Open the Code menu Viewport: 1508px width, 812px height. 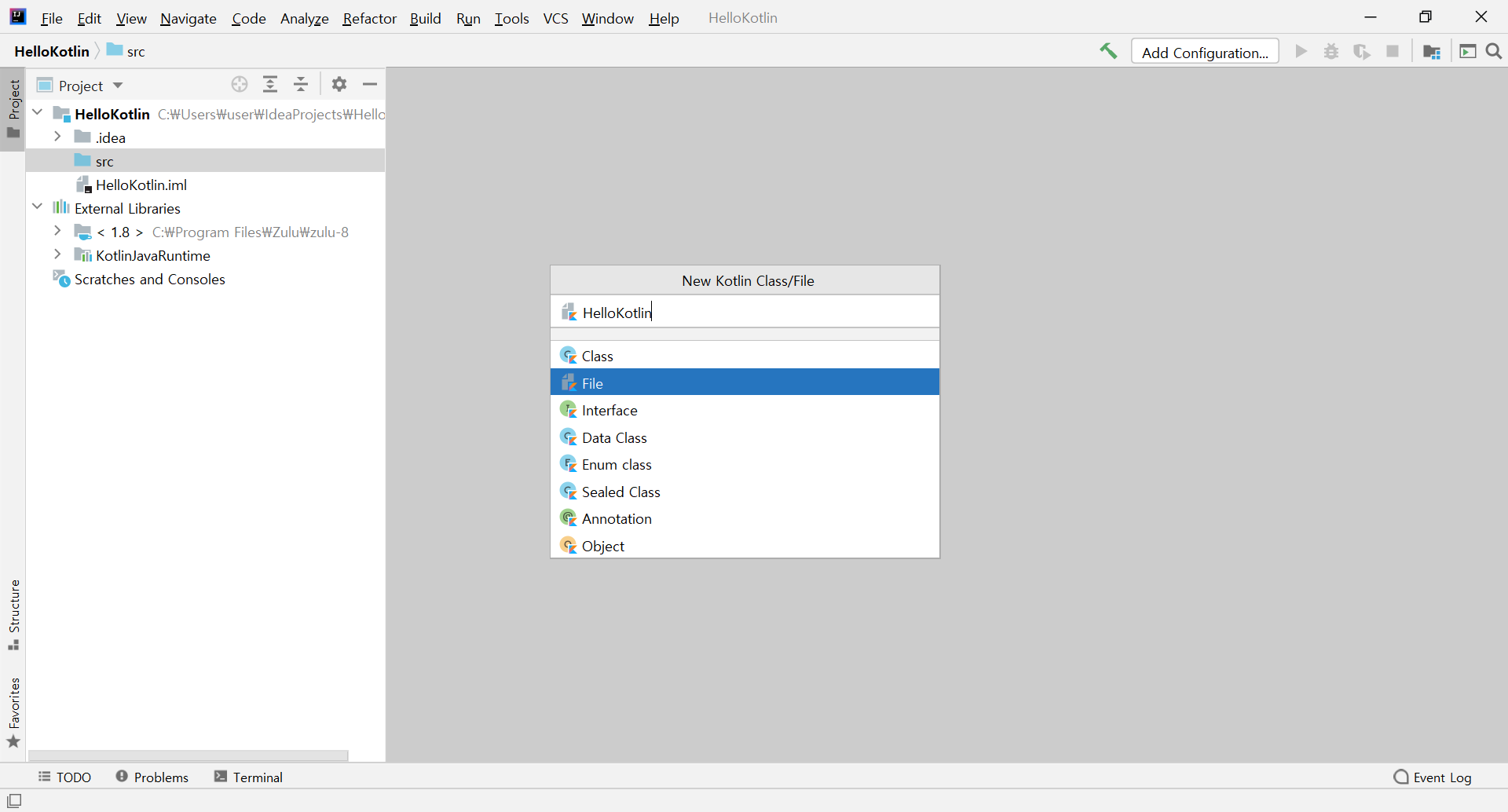249,18
